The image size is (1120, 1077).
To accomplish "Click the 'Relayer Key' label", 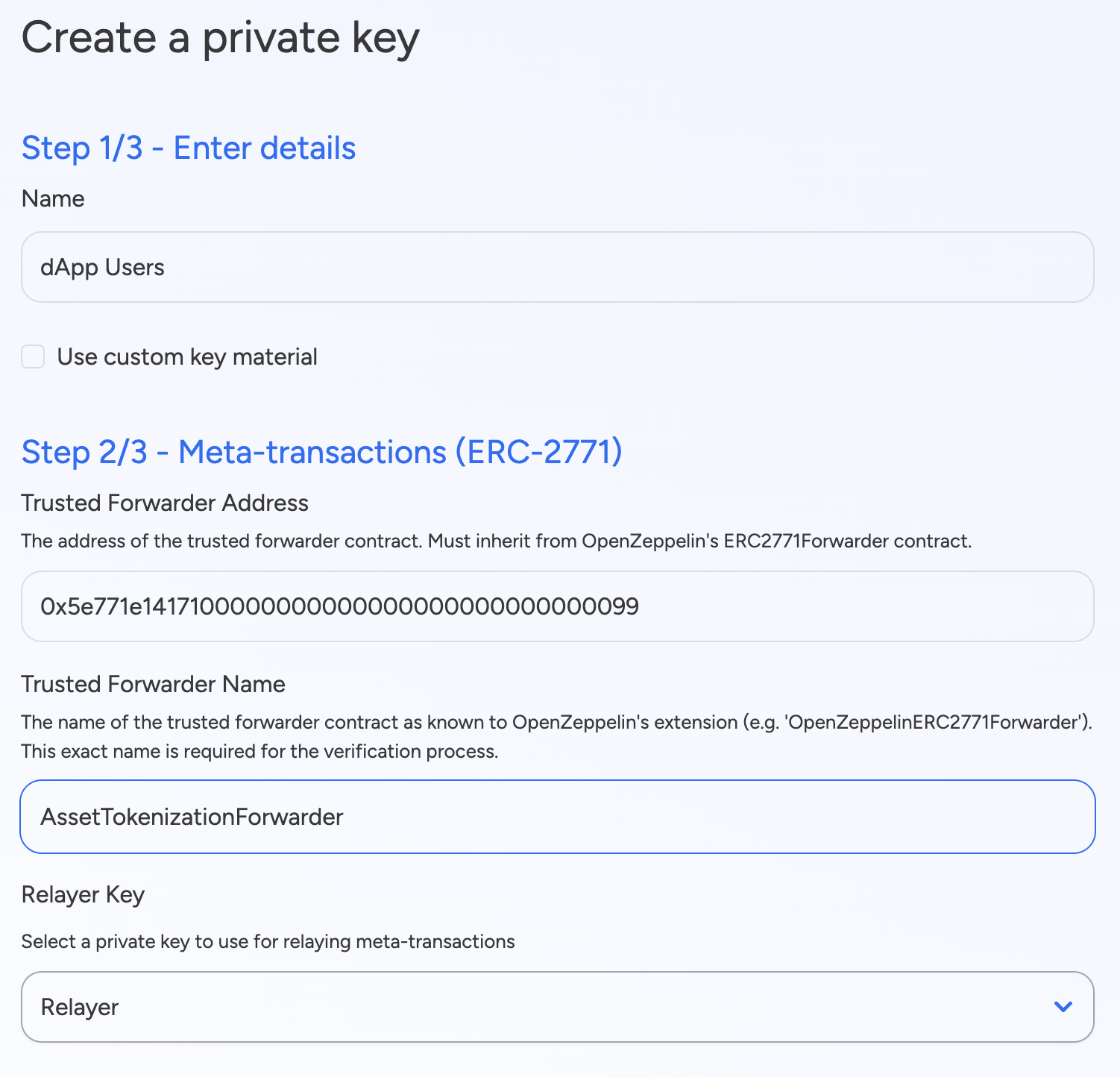I will 83,894.
